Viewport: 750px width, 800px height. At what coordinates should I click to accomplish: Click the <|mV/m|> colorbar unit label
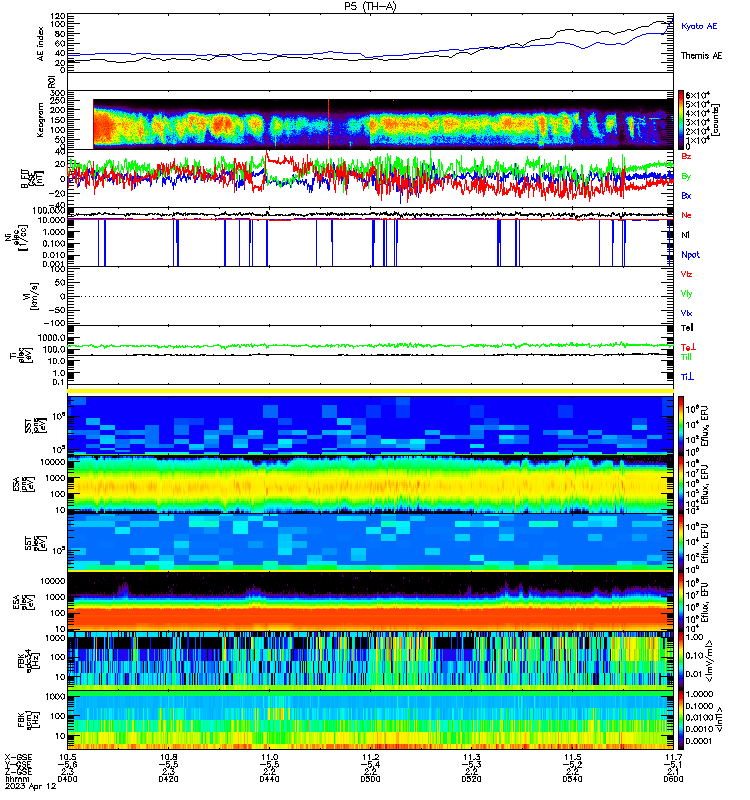tap(709, 661)
